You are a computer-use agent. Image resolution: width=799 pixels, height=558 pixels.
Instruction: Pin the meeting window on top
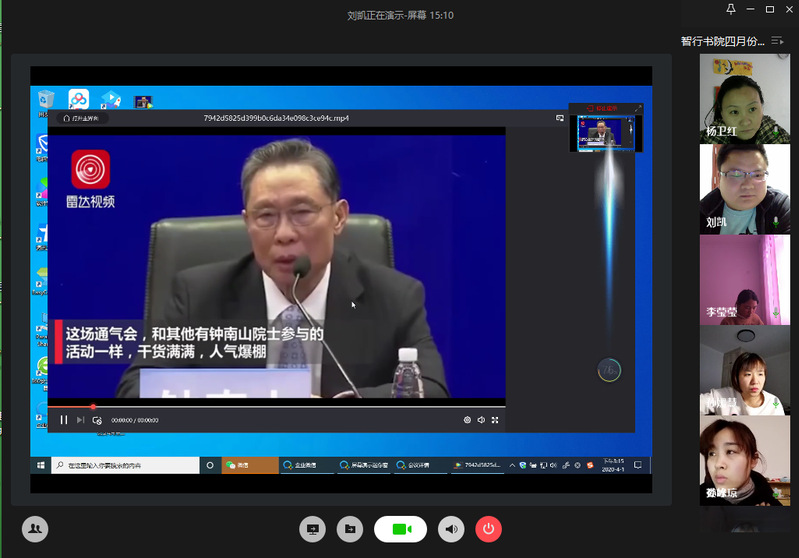tap(731, 9)
